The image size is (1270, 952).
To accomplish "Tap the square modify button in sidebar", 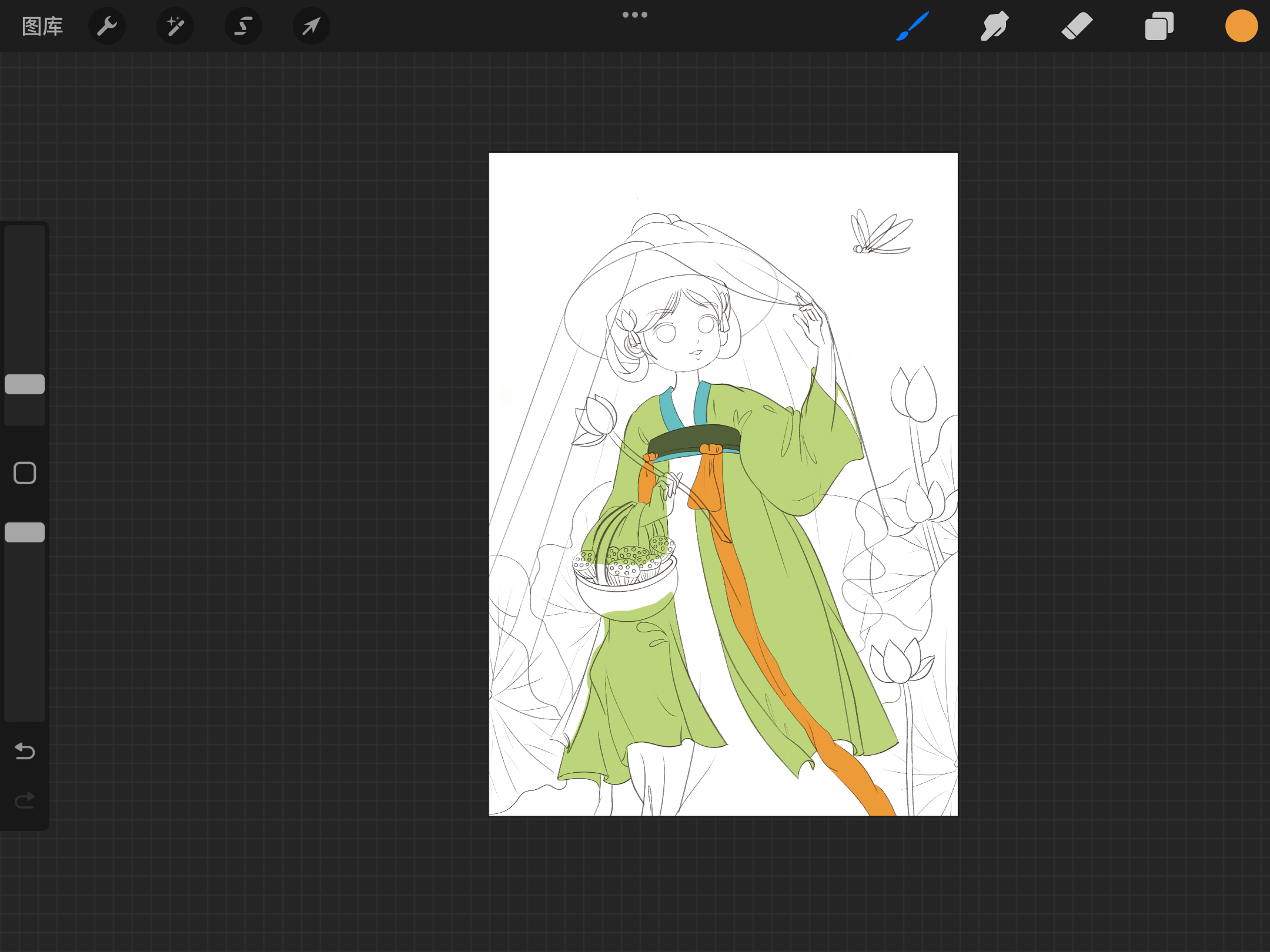I will [25, 473].
